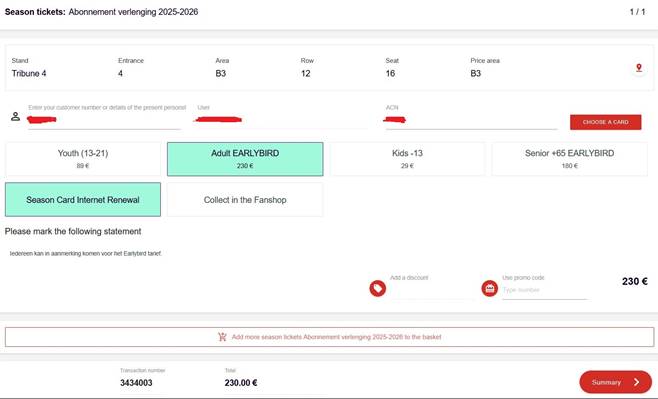Add more season tickets to the basket

click(x=329, y=337)
